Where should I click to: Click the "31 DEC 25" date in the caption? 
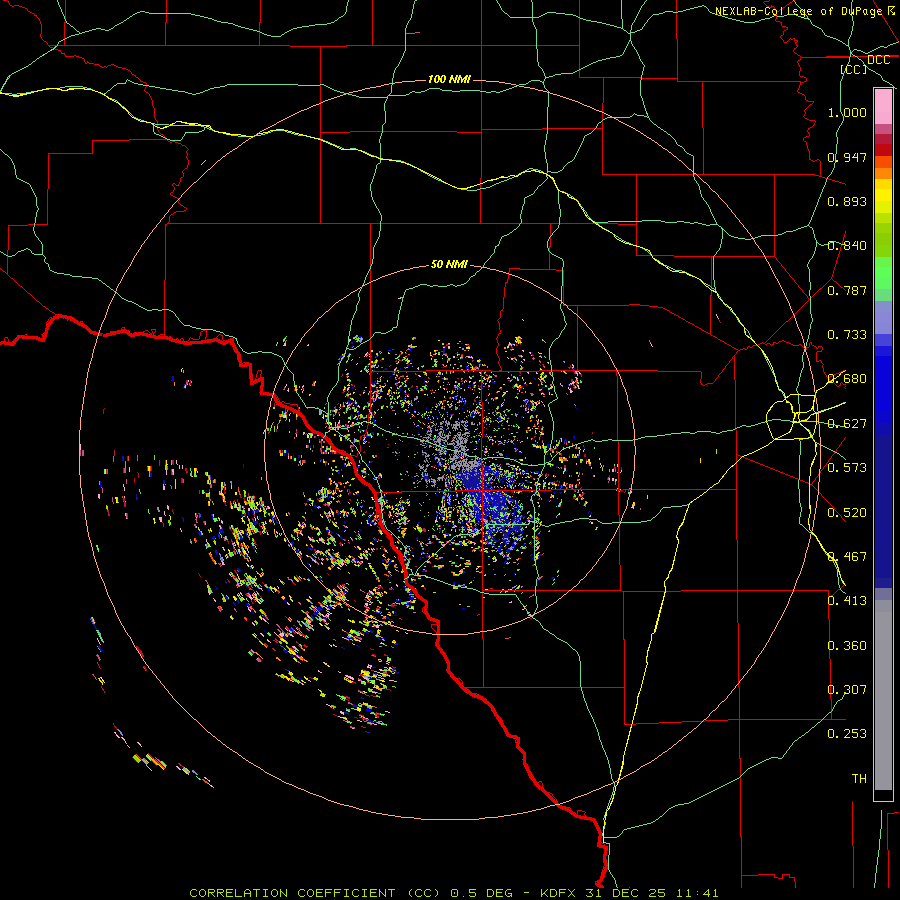click(x=625, y=893)
